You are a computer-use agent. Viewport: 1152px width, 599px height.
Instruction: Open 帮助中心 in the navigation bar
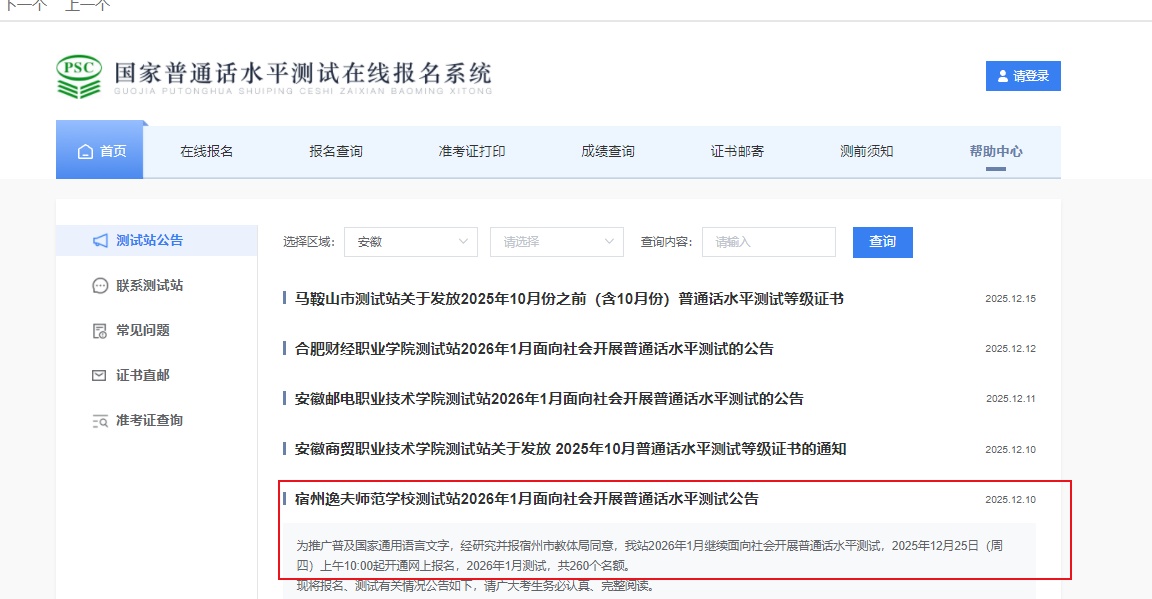click(x=995, y=152)
